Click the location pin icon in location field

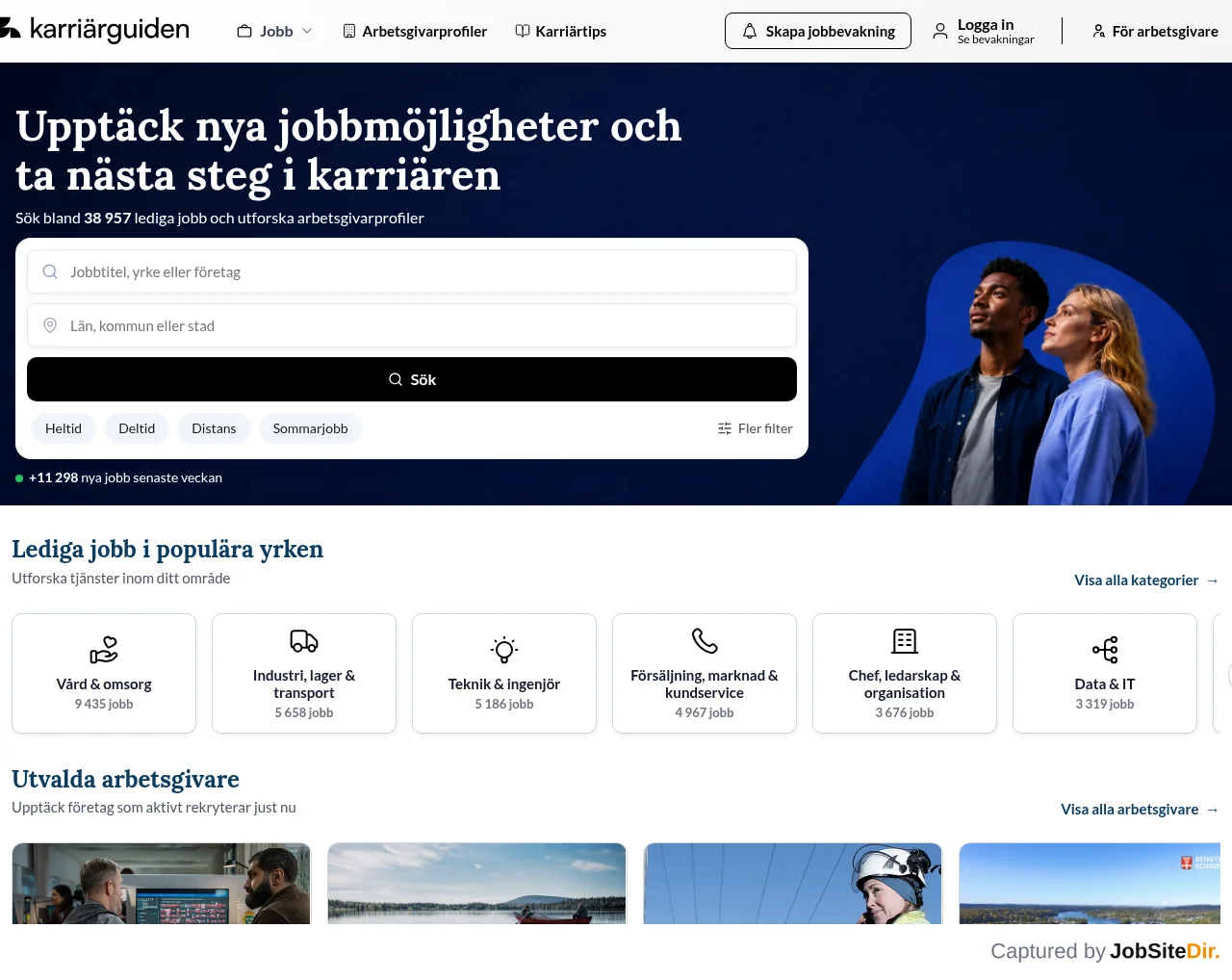point(50,325)
